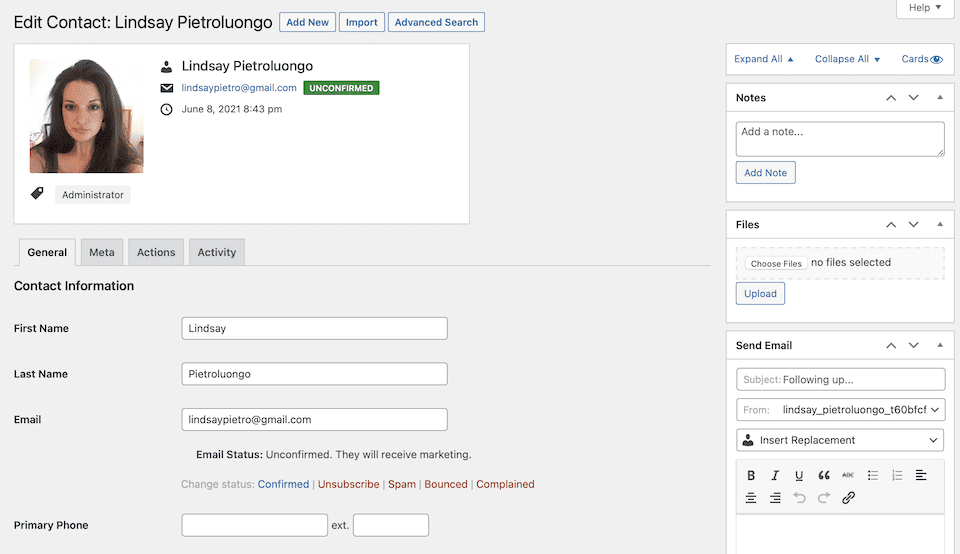Collapse the Notes panel with triangle toggle
Image resolution: width=960 pixels, height=554 pixels.
tap(940, 98)
